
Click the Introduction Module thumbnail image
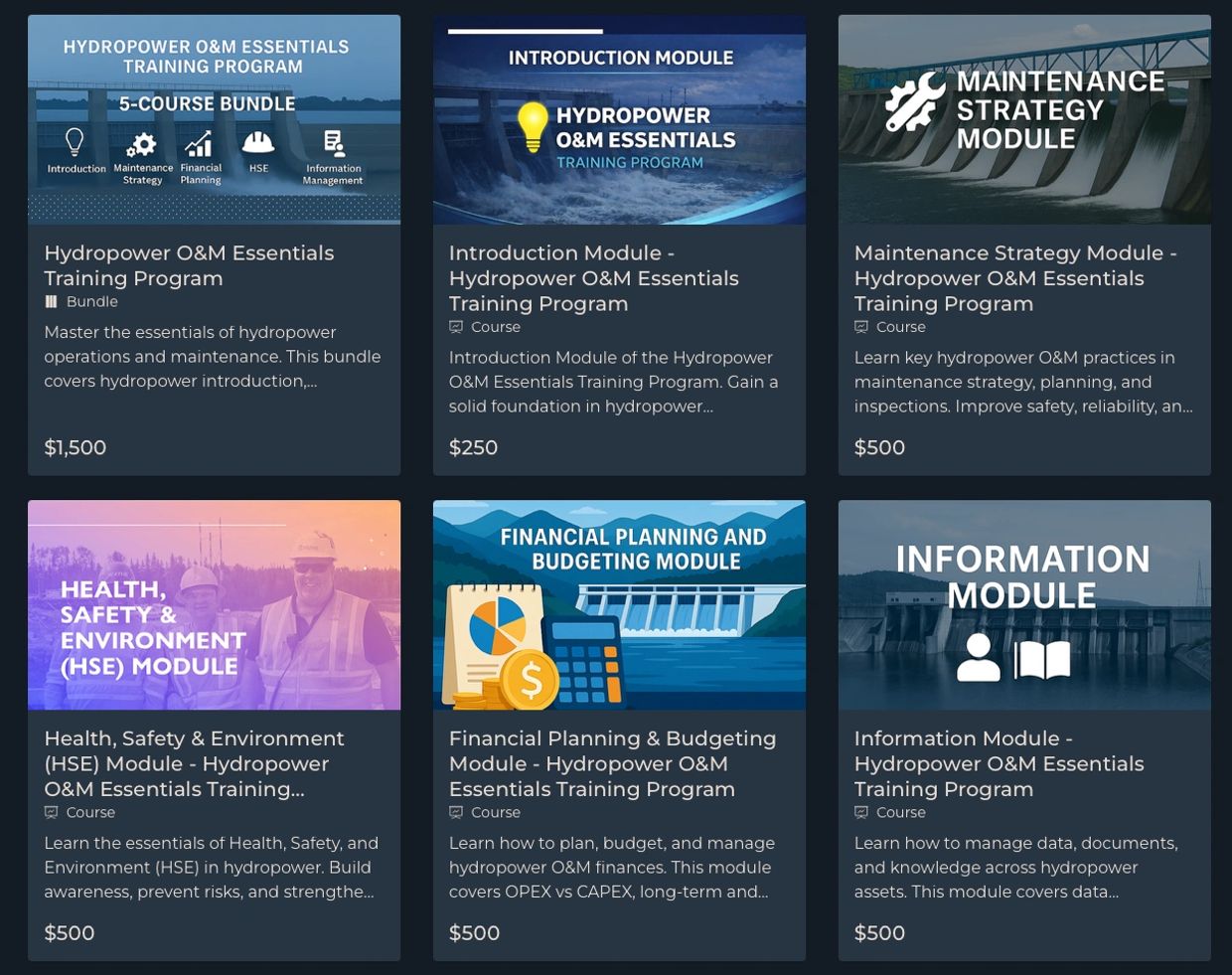click(x=619, y=119)
